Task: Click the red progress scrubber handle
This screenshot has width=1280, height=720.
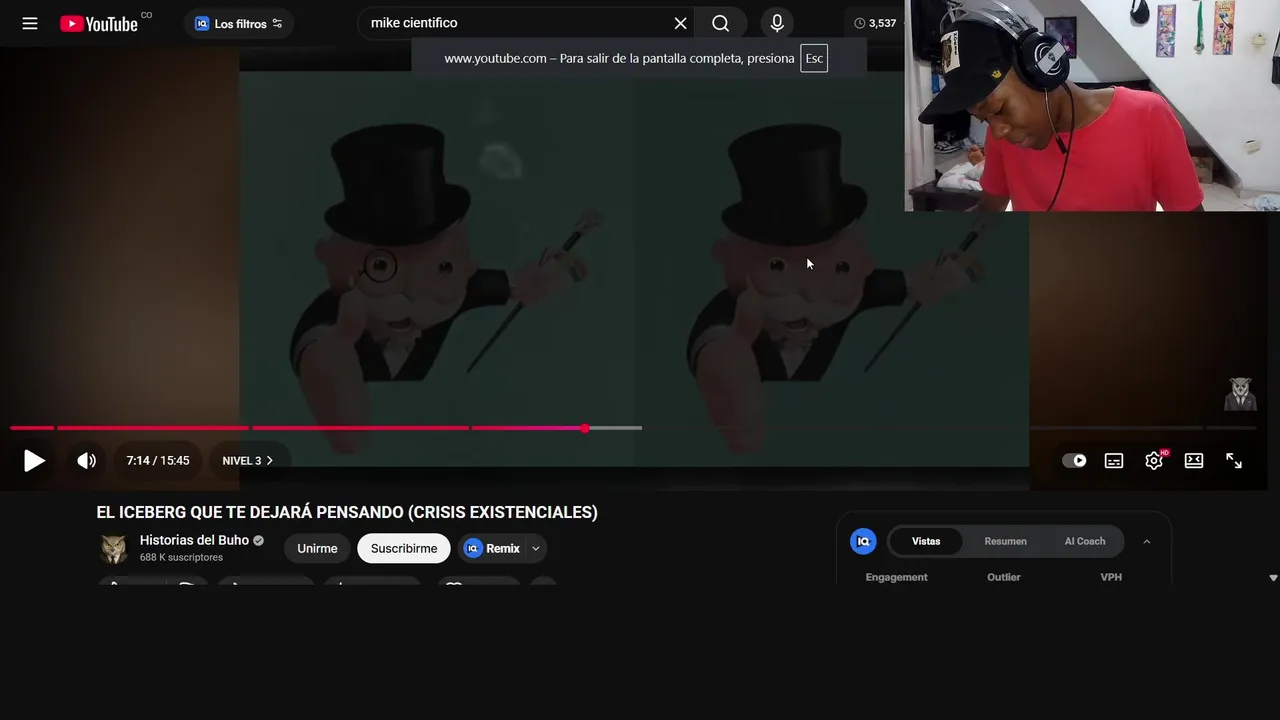Action: (585, 428)
